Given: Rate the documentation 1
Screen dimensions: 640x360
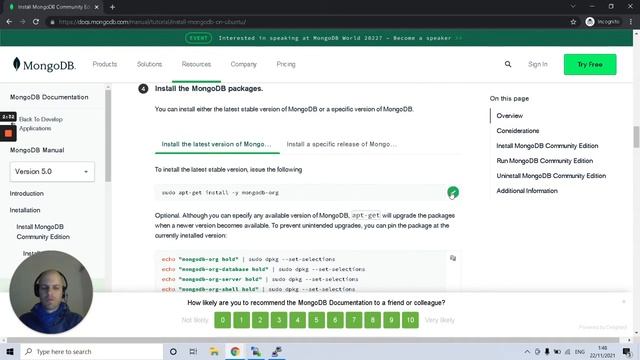Looking at the screenshot, I should pyautogui.click(x=241, y=320).
